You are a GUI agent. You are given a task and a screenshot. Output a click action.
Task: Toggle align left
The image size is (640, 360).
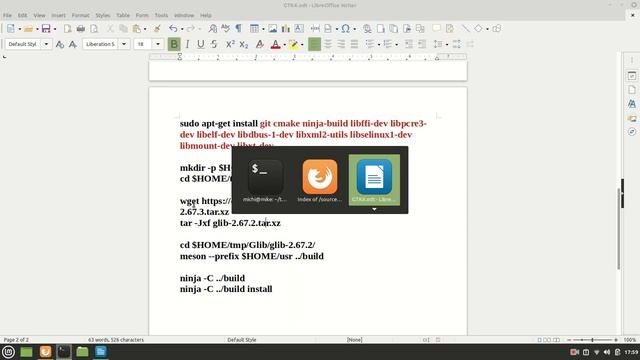pos(314,44)
